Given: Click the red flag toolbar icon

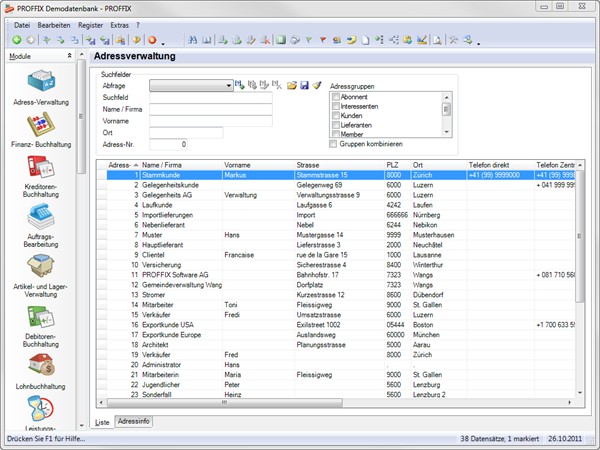Looking at the screenshot, I should pyautogui.click(x=323, y=40).
